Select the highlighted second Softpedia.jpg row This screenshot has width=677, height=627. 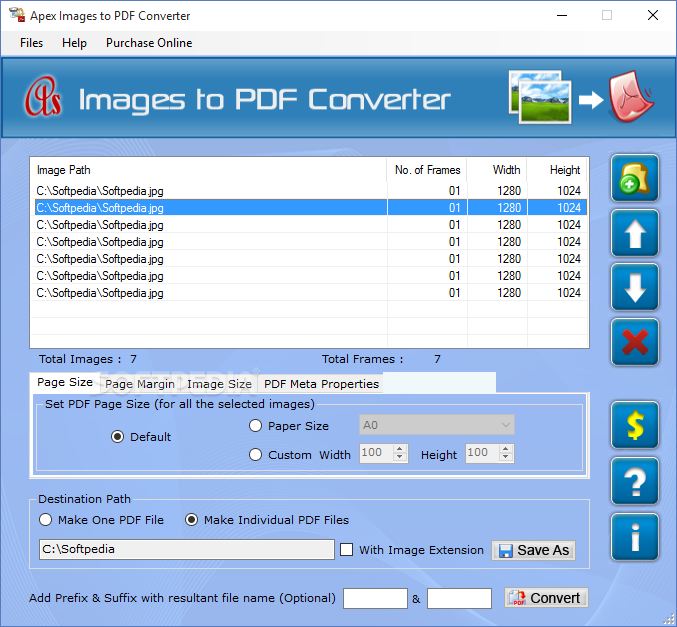pyautogui.click(x=310, y=208)
